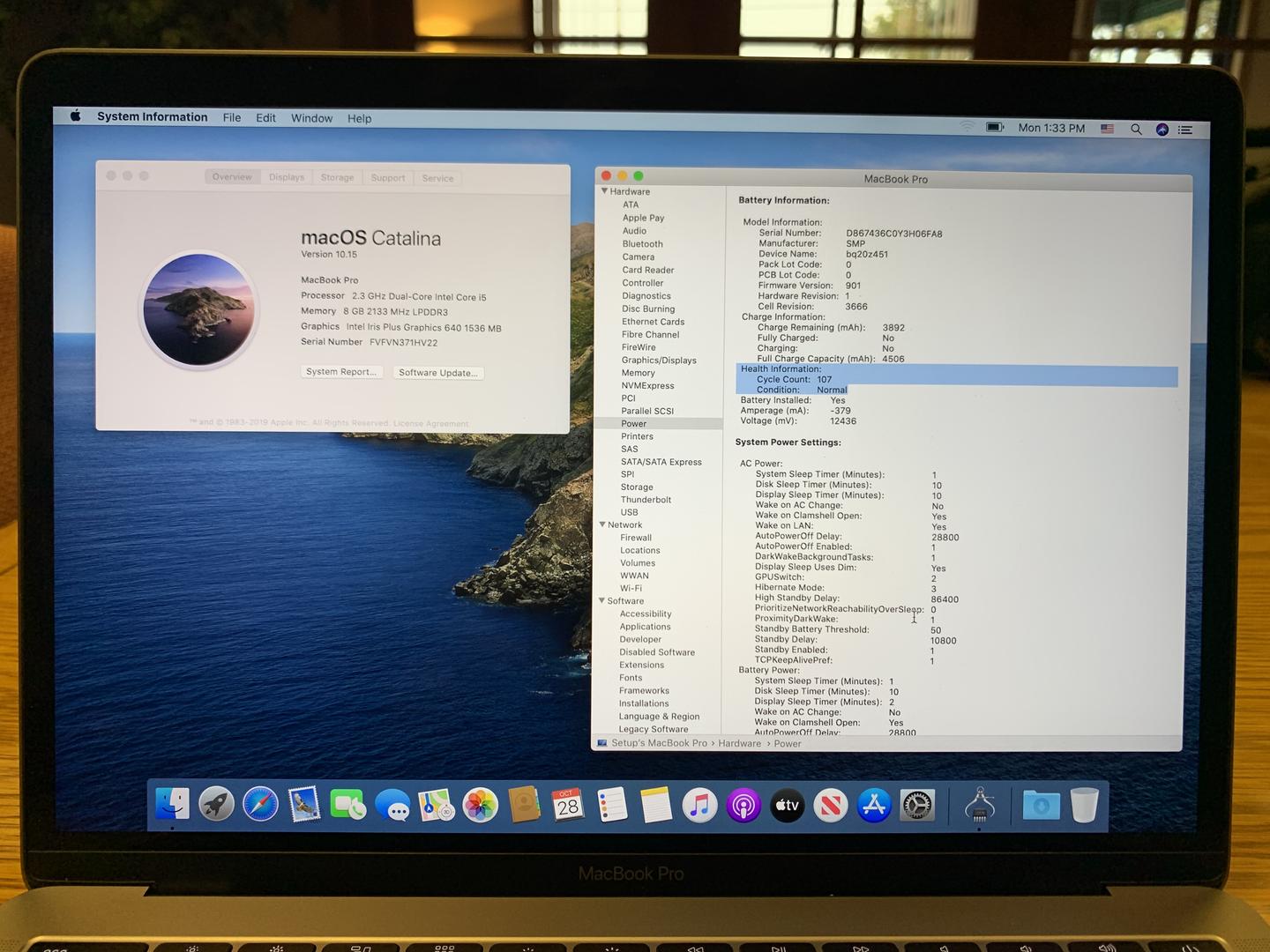
Task: Switch to Storage tab in About window
Action: 337,177
